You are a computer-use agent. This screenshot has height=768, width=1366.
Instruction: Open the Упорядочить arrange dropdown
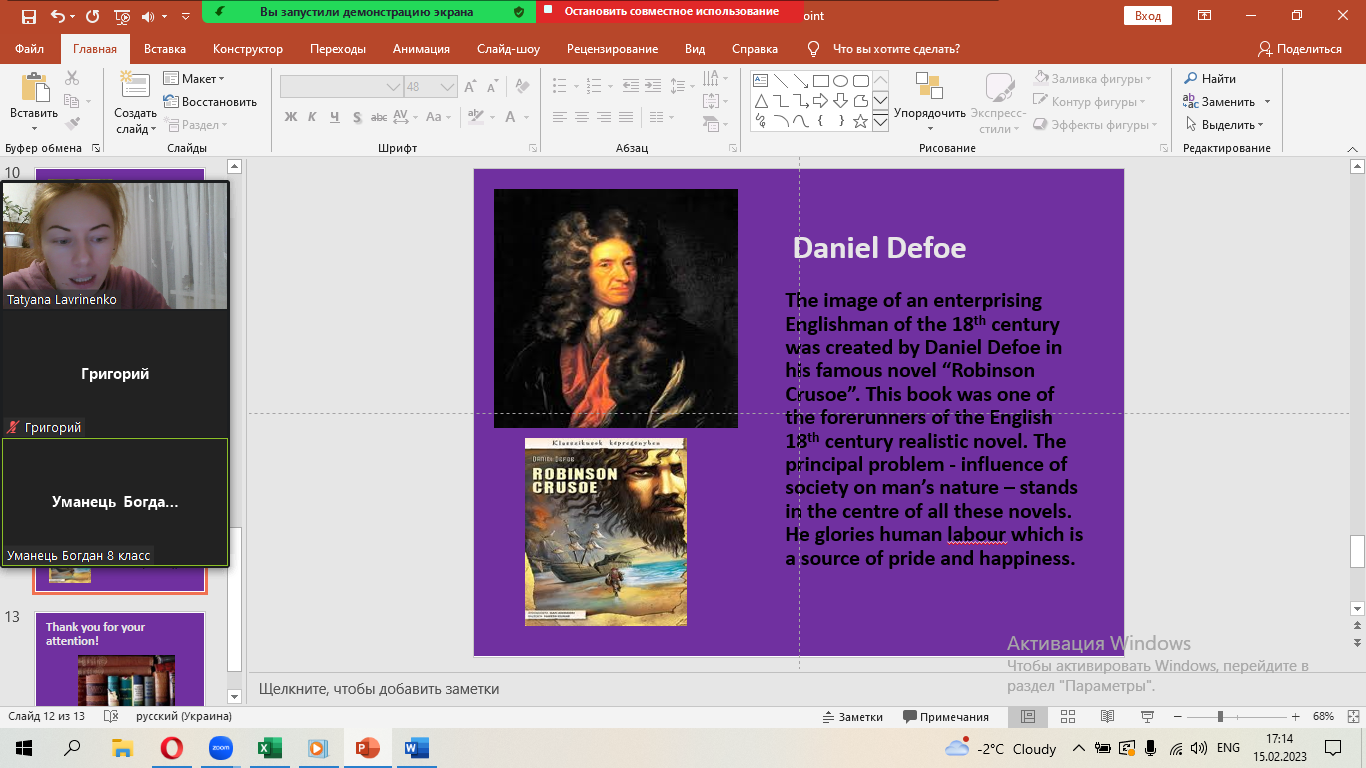pyautogui.click(x=930, y=113)
